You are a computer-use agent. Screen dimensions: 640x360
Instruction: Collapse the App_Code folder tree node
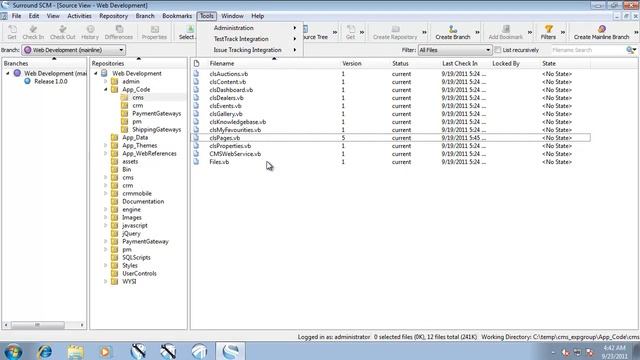coord(105,89)
